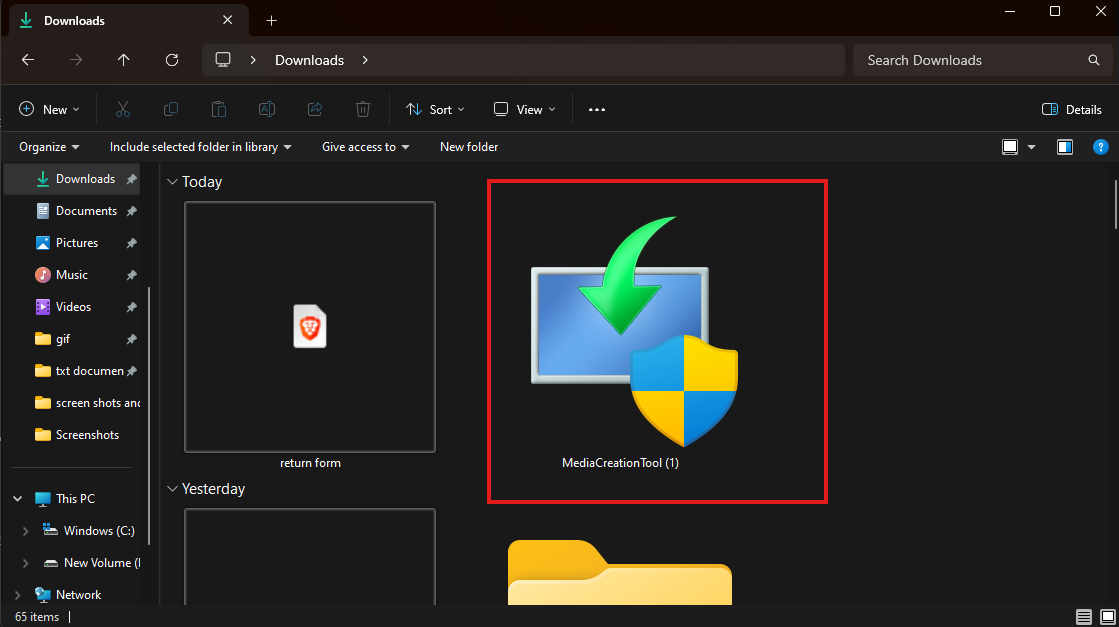Select the MediaCreationTool (1) file icon
Image resolution: width=1119 pixels, height=627 pixels.
[x=633, y=332]
